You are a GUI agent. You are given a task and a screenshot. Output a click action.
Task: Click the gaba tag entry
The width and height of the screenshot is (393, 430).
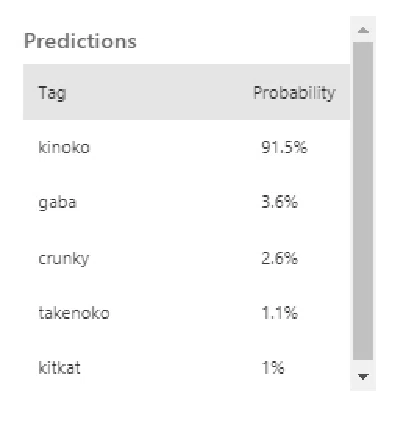point(58,202)
